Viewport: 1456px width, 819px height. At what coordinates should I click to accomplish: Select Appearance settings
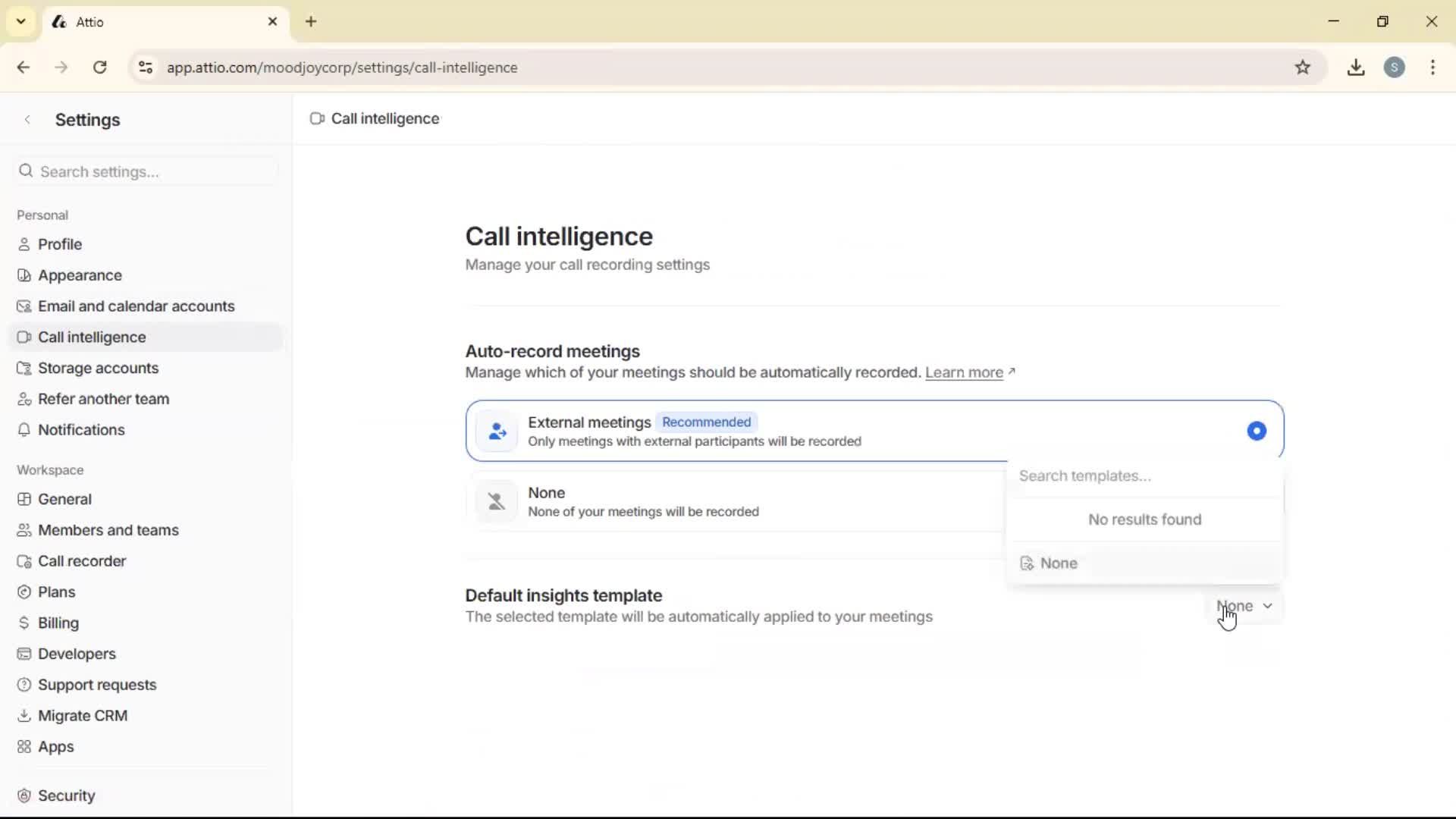[79, 275]
